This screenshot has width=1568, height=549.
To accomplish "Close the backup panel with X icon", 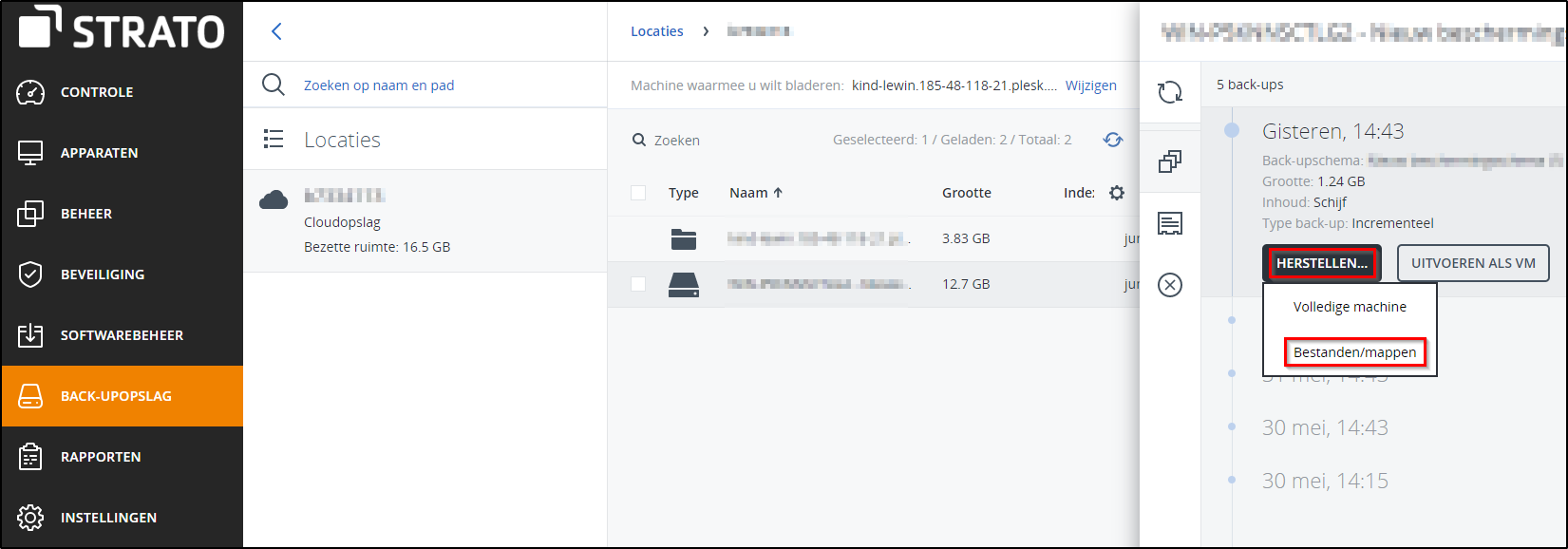I will [1170, 285].
